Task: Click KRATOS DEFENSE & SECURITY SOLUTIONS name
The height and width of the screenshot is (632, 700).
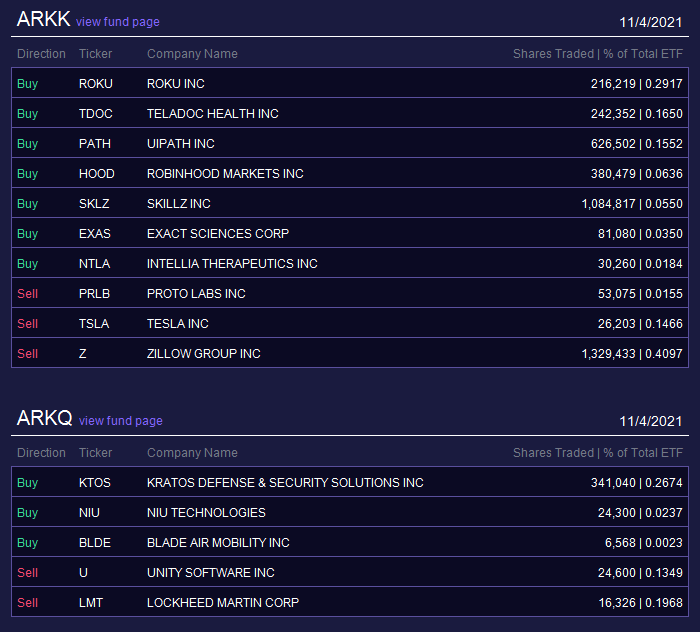Action: click(x=285, y=482)
